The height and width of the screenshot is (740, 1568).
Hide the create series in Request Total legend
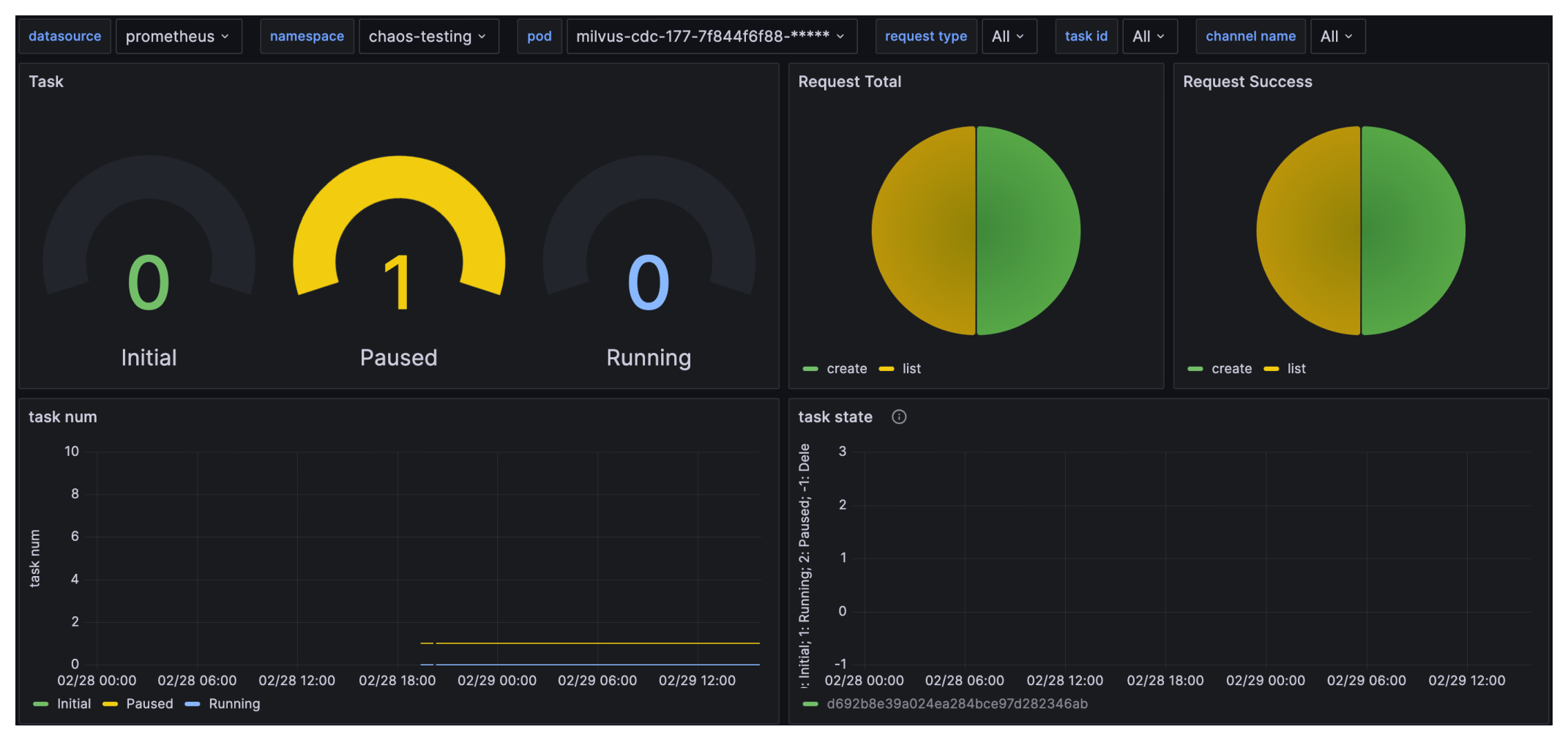(x=846, y=368)
